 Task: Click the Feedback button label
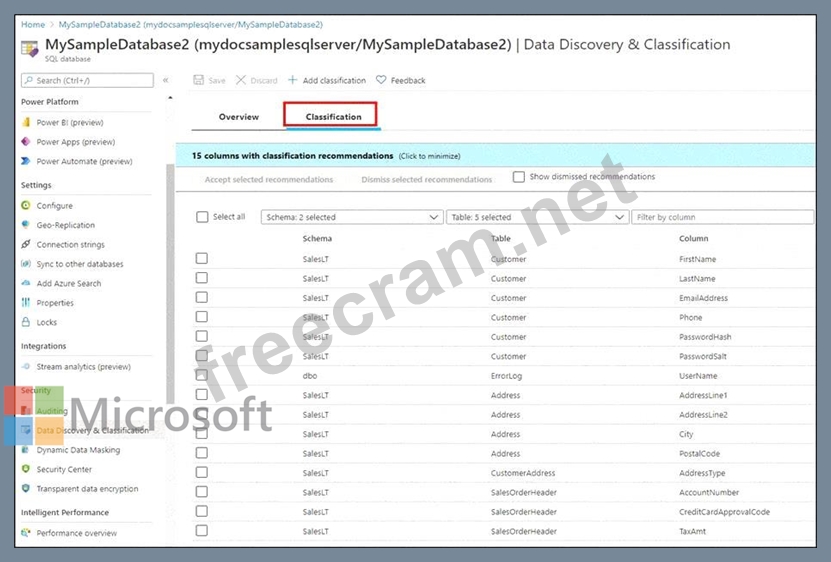tap(408, 80)
